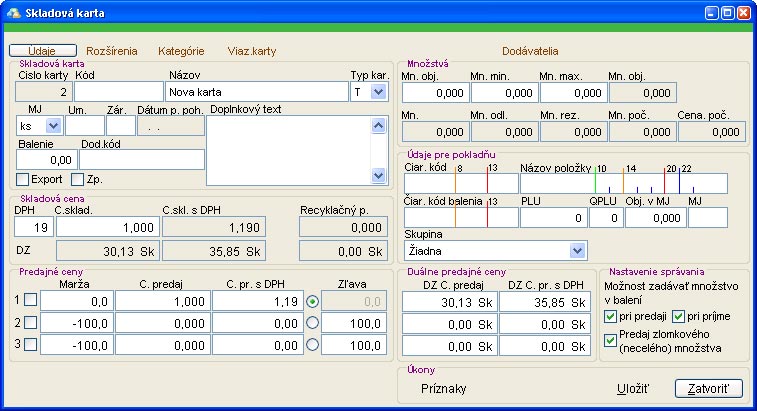Click the Príznaky label in Úkony

(x=443, y=388)
